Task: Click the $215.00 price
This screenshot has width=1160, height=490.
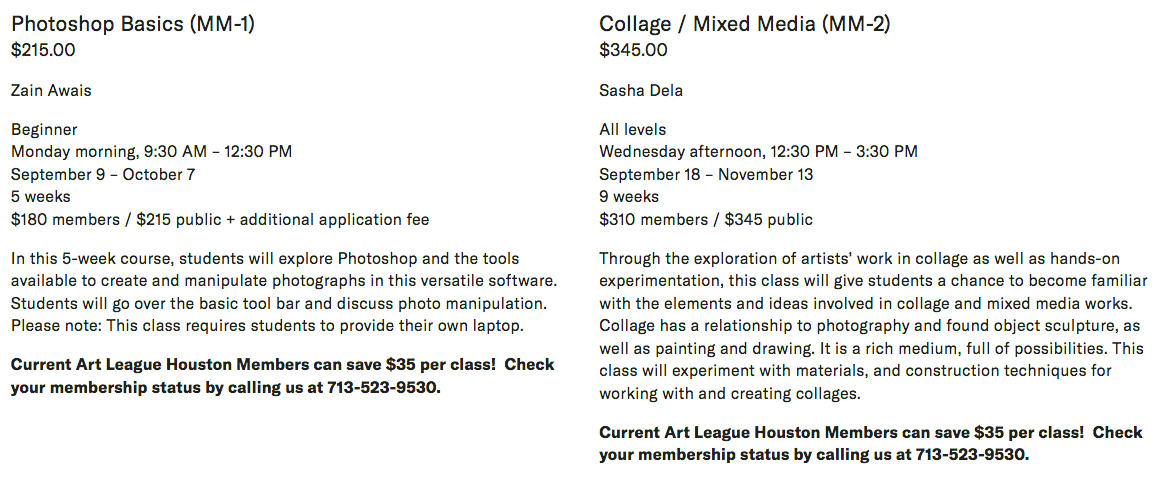Action: pyautogui.click(x=43, y=50)
